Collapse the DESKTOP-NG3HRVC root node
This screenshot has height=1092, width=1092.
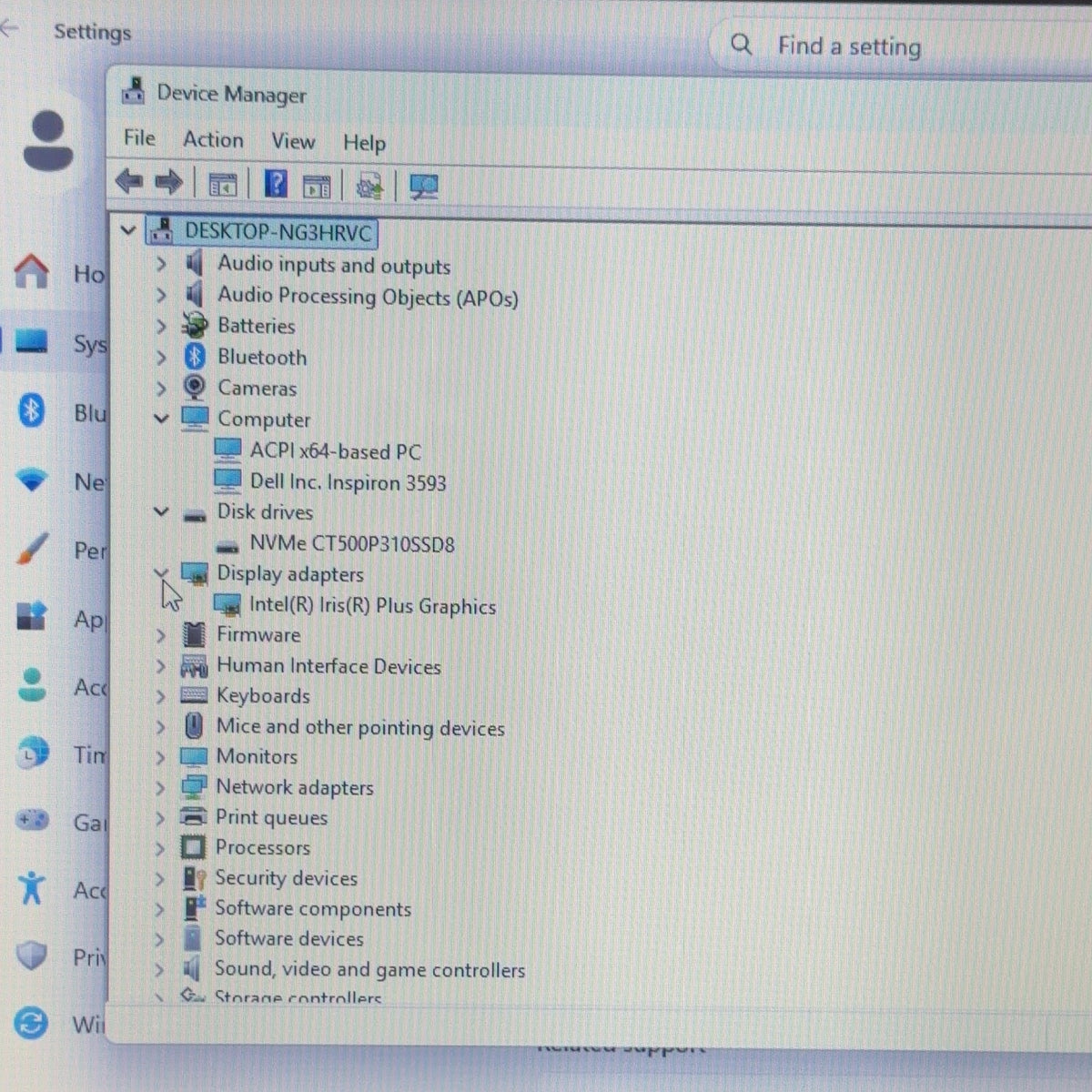128,231
